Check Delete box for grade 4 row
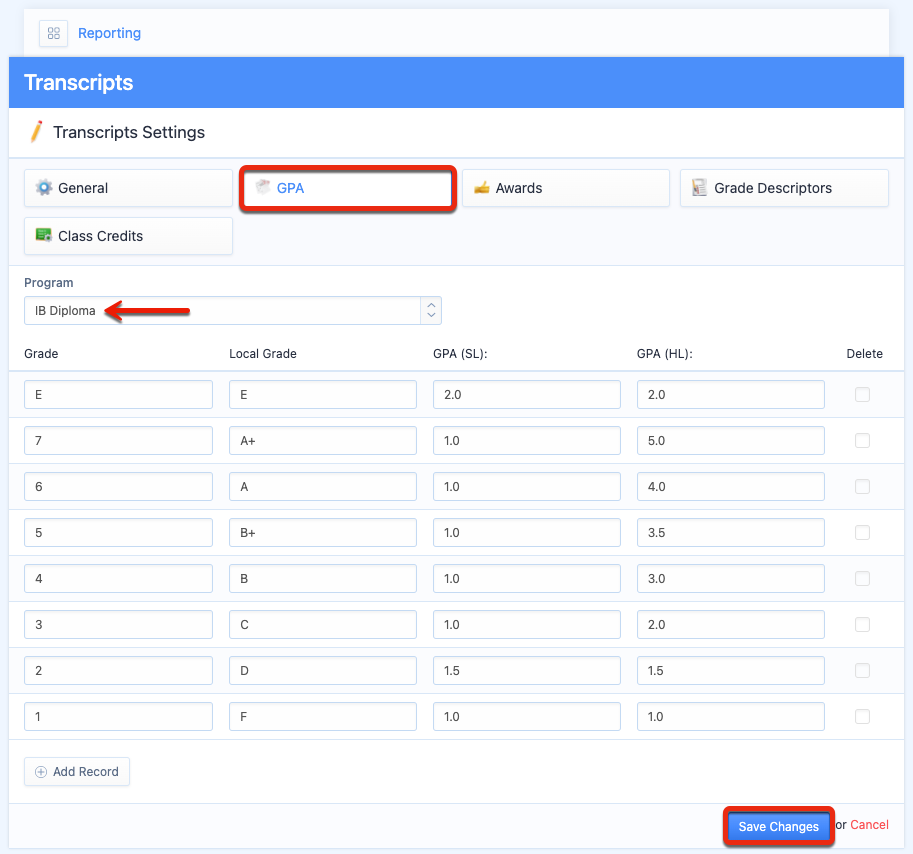 (862, 579)
